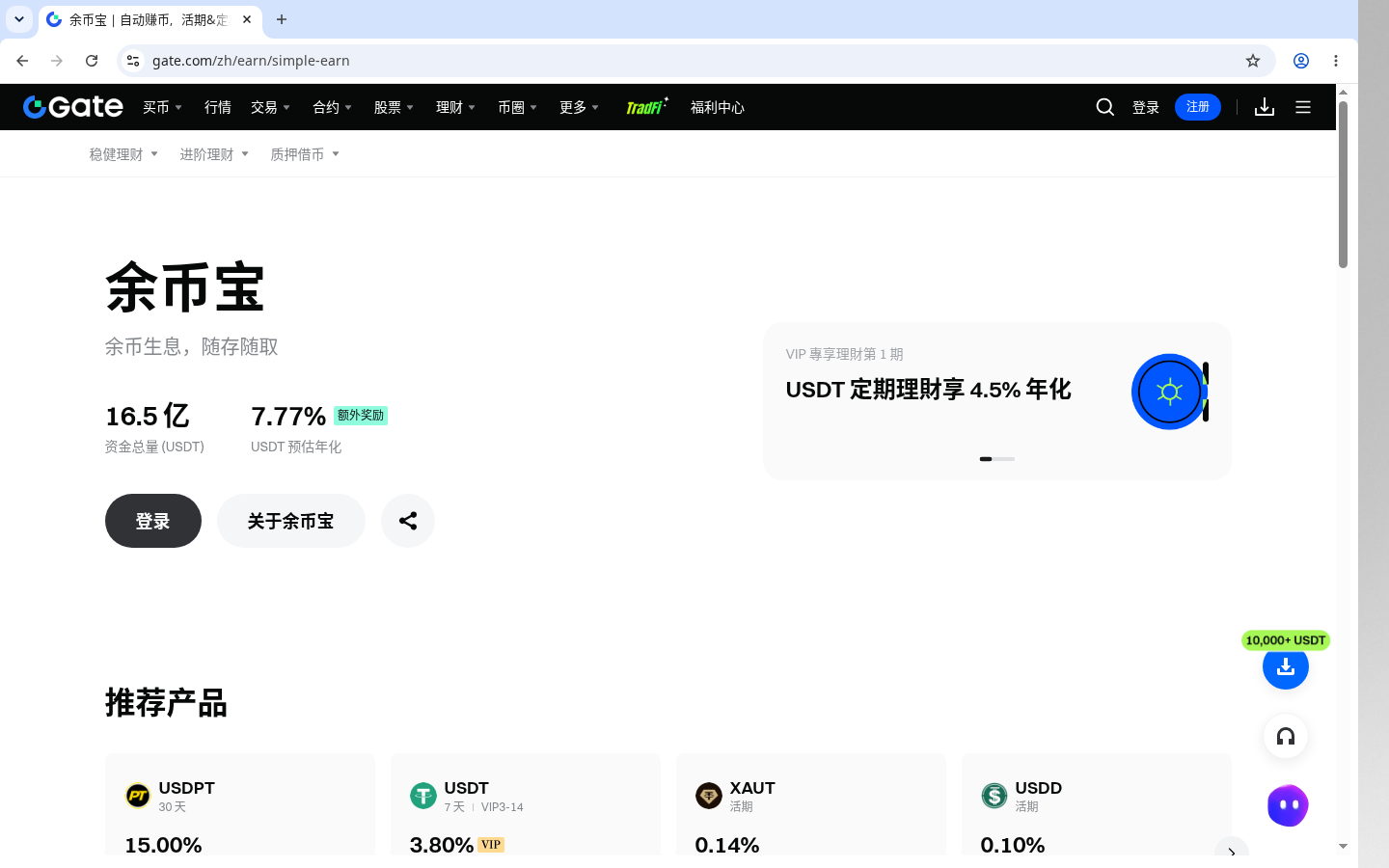Image resolution: width=1389 pixels, height=868 pixels.
Task: Expand the 股票 dropdown menu
Action: click(x=394, y=107)
